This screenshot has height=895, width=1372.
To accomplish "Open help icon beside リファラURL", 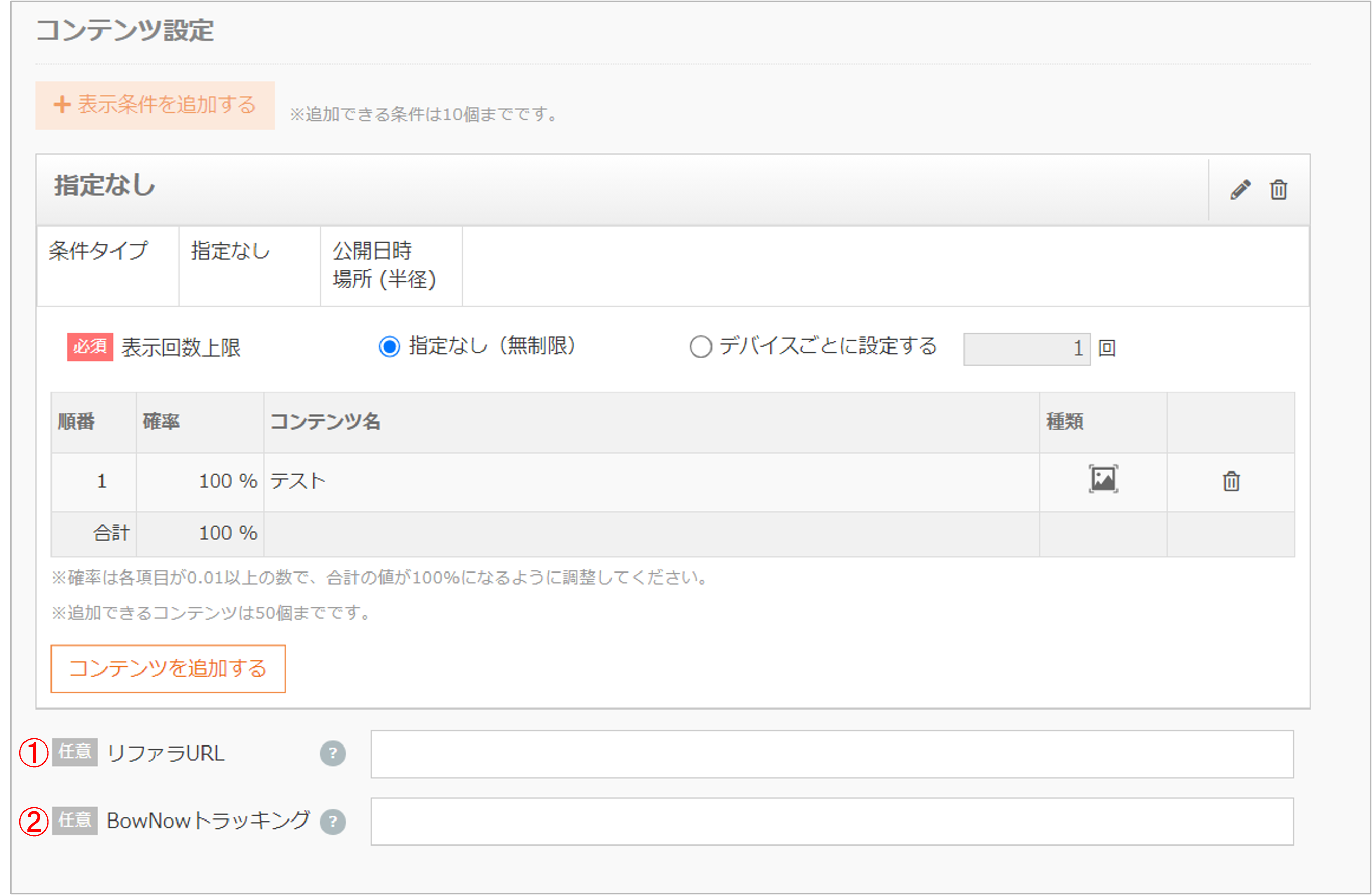I will tap(333, 753).
